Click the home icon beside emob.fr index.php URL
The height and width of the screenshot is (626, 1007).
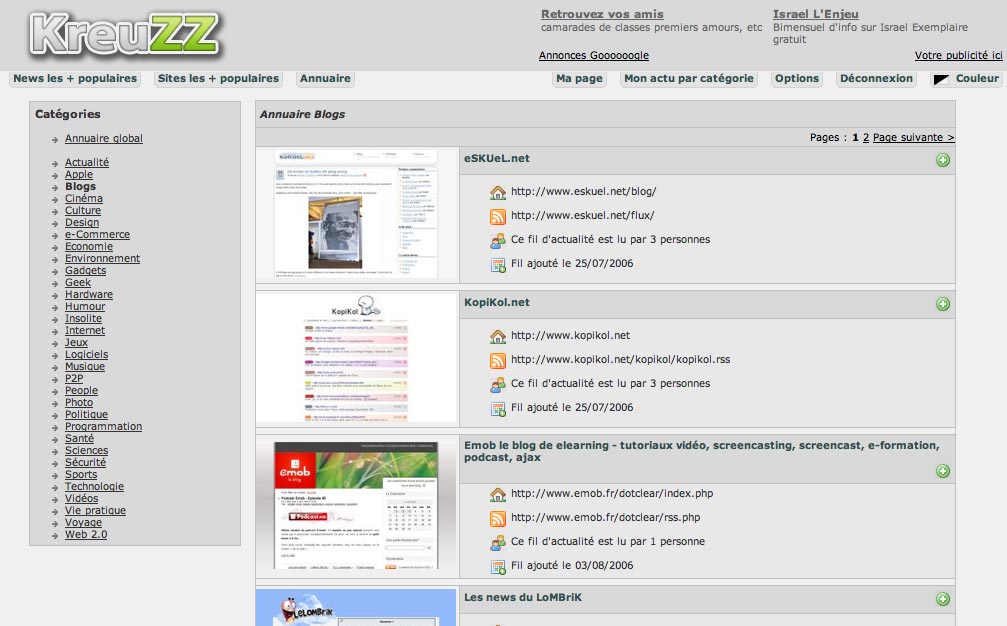498,494
